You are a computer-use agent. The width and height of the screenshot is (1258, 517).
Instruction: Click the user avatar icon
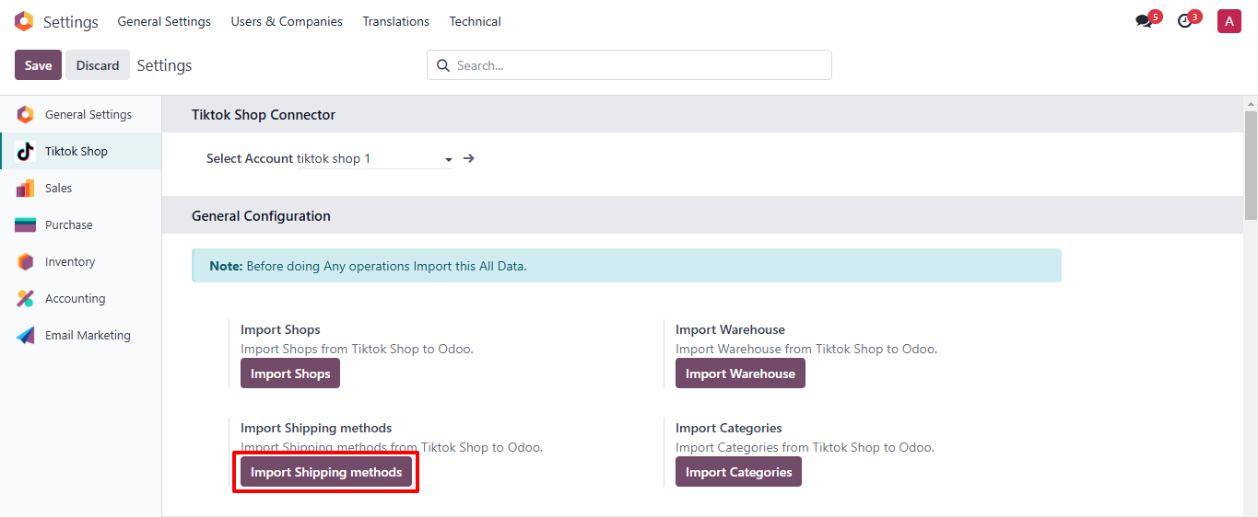click(1228, 21)
